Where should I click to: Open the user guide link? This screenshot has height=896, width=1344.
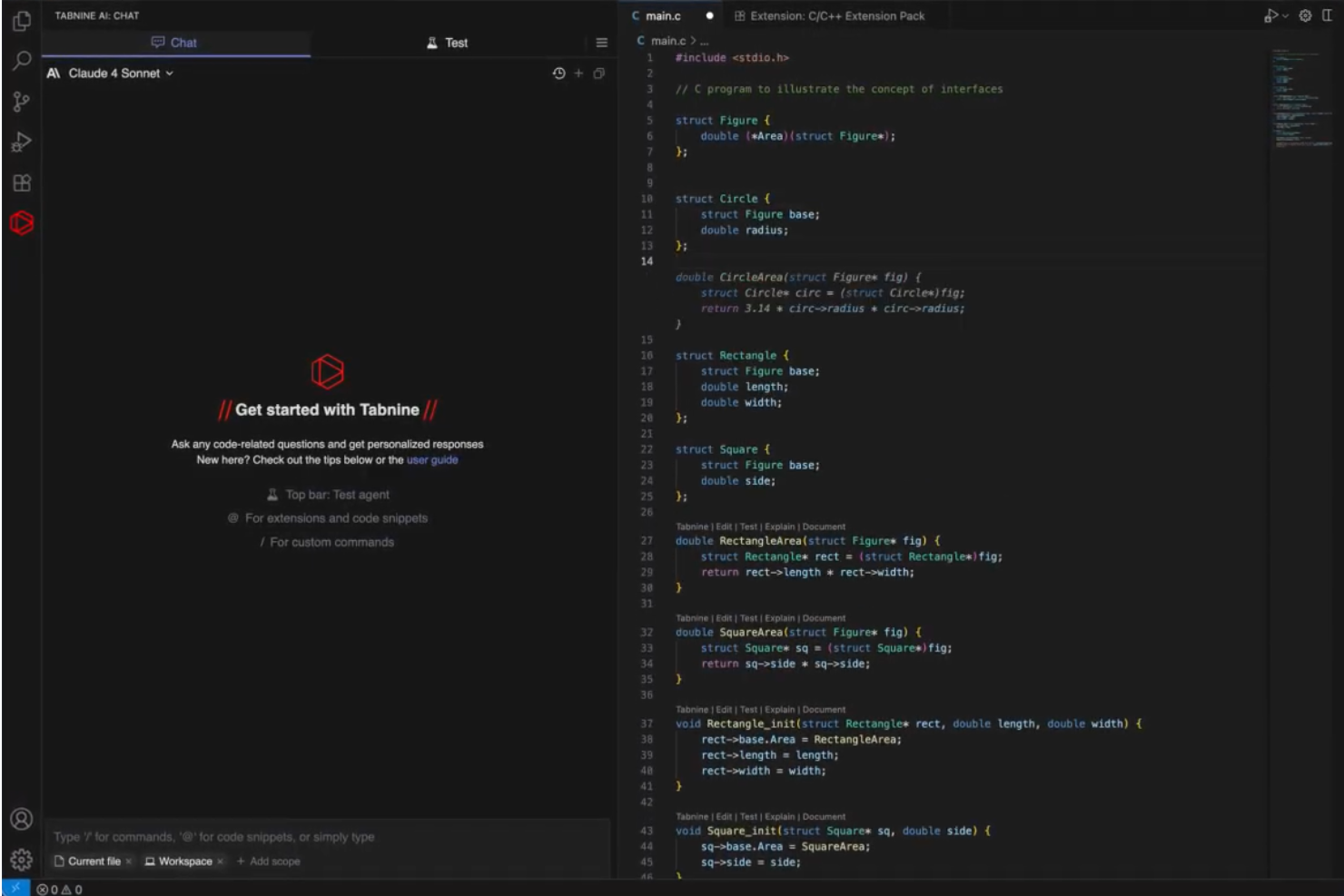coord(432,460)
